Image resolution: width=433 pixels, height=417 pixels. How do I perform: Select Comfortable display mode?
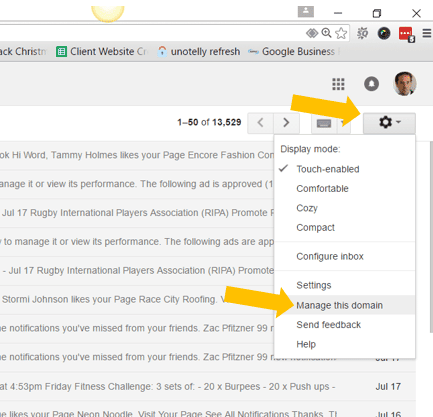[345, 189]
